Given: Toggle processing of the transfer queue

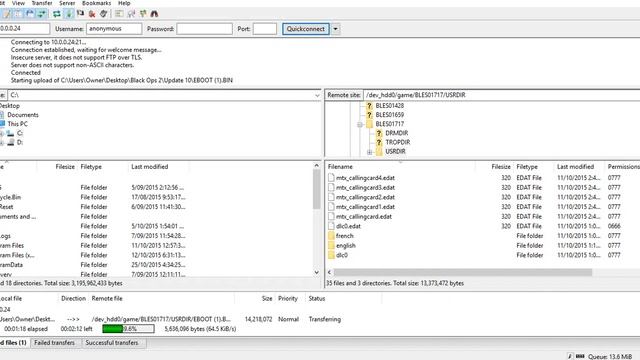Looking at the screenshot, I should (x=69, y=14).
